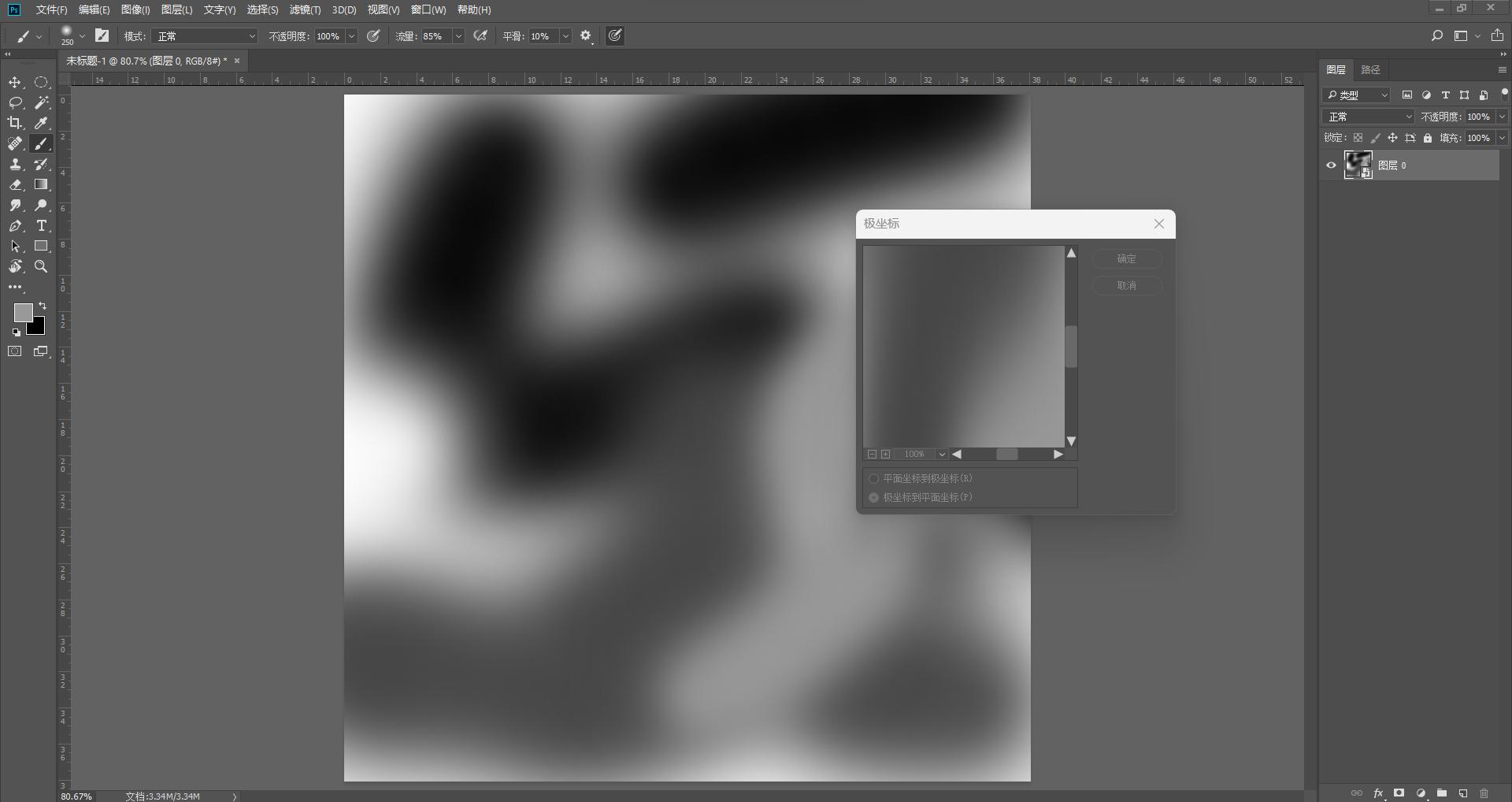1512x802 pixels.
Task: Reset default foreground and background colors
Action: coord(17,332)
